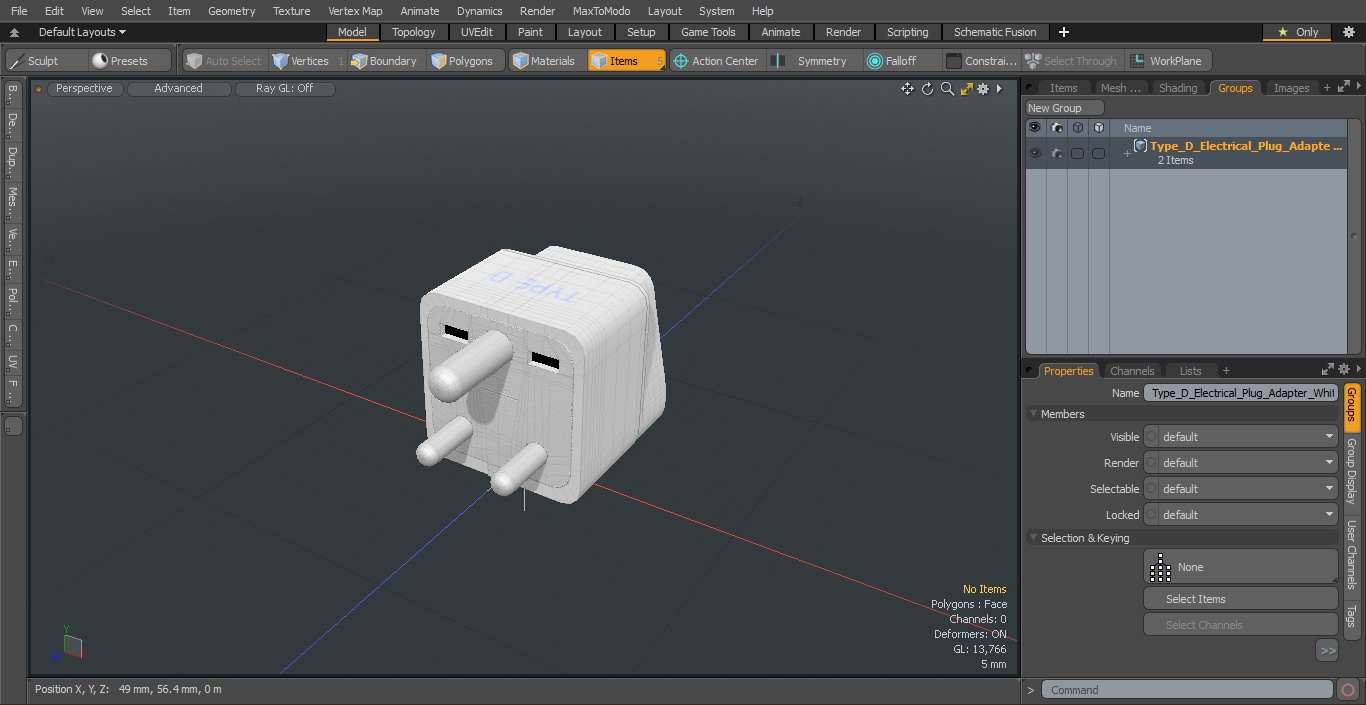This screenshot has height=705, width=1366.
Task: Click the XYZ axis gizmo in viewport
Action: (70, 643)
